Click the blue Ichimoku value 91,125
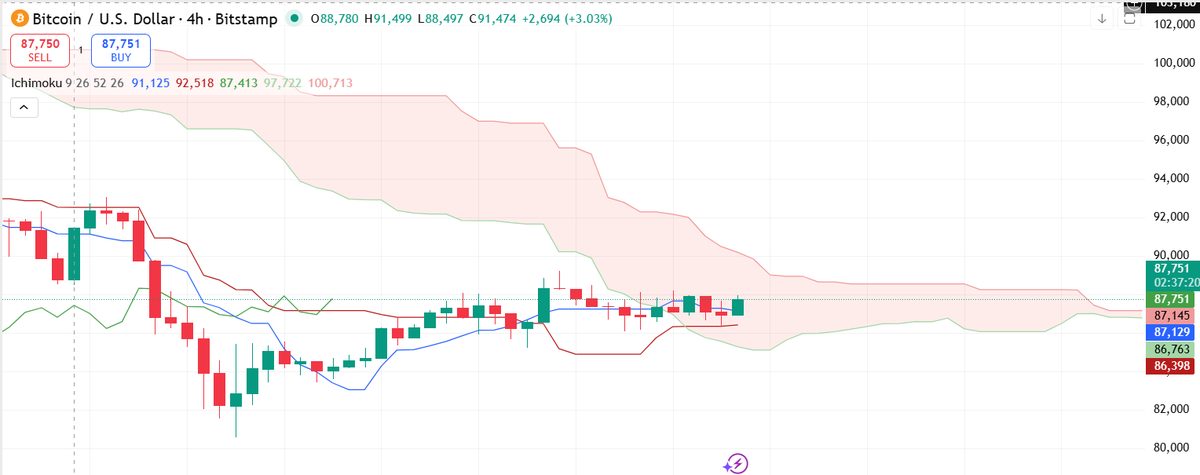 [x=150, y=83]
